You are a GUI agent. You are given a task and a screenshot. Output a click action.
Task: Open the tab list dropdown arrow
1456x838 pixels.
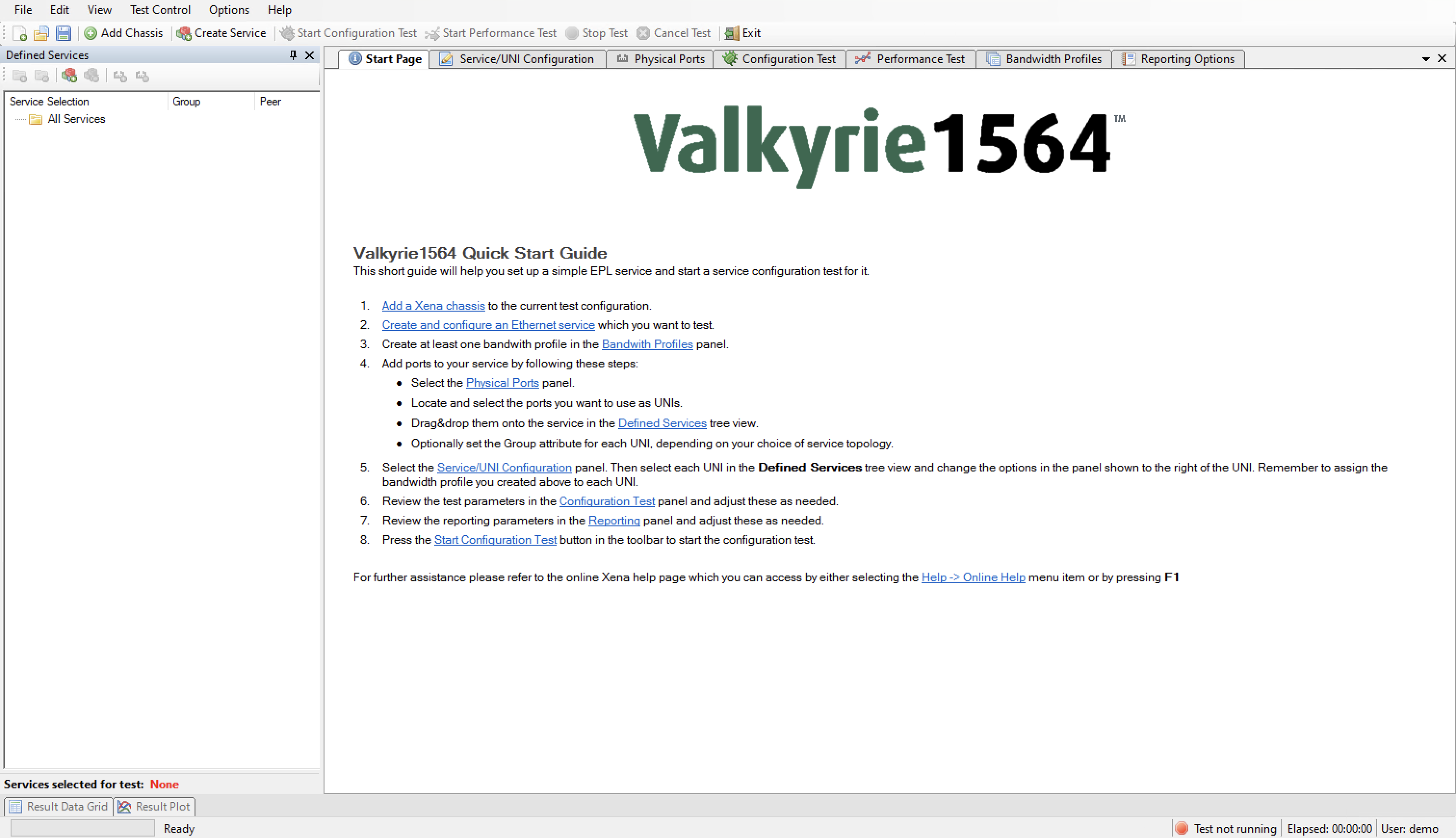pos(1426,59)
